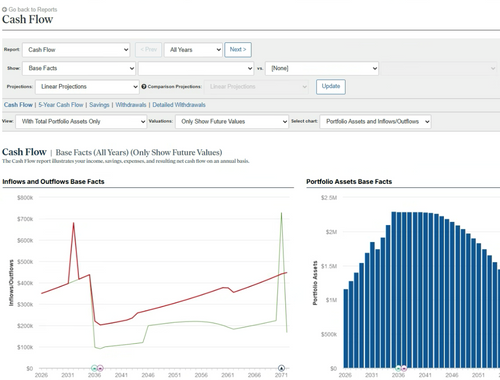Click the 2041 label on inflows chart axis

pyautogui.click(x=121, y=375)
